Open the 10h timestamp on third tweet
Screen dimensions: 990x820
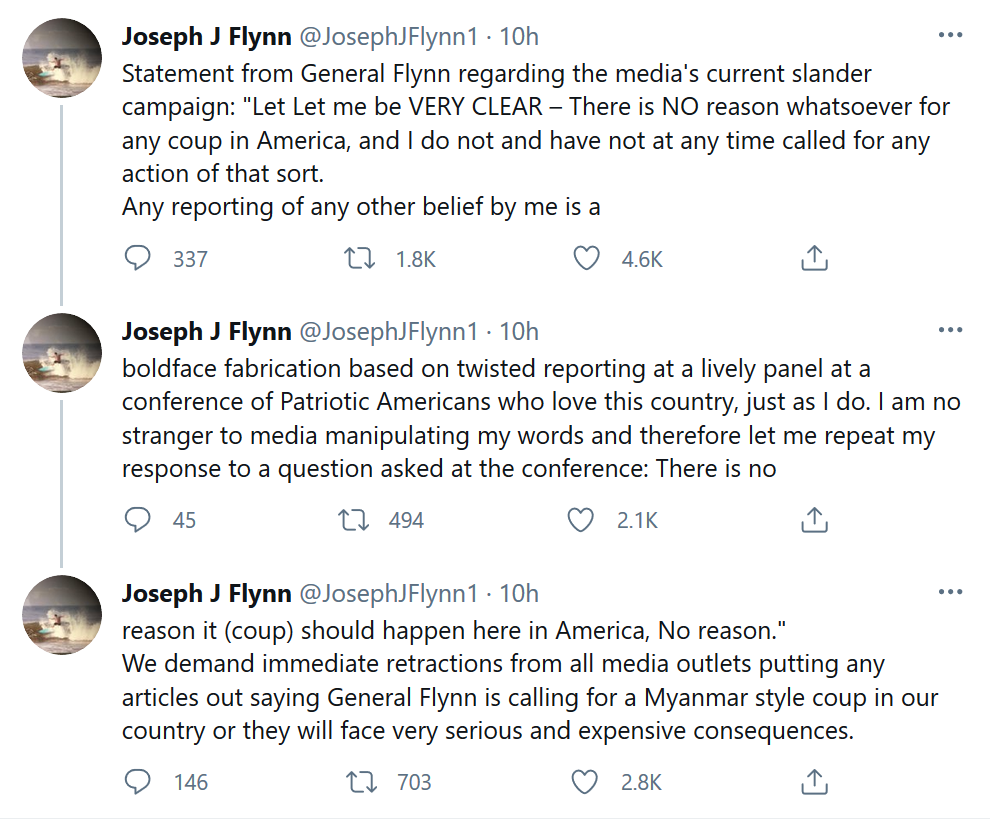(x=519, y=593)
